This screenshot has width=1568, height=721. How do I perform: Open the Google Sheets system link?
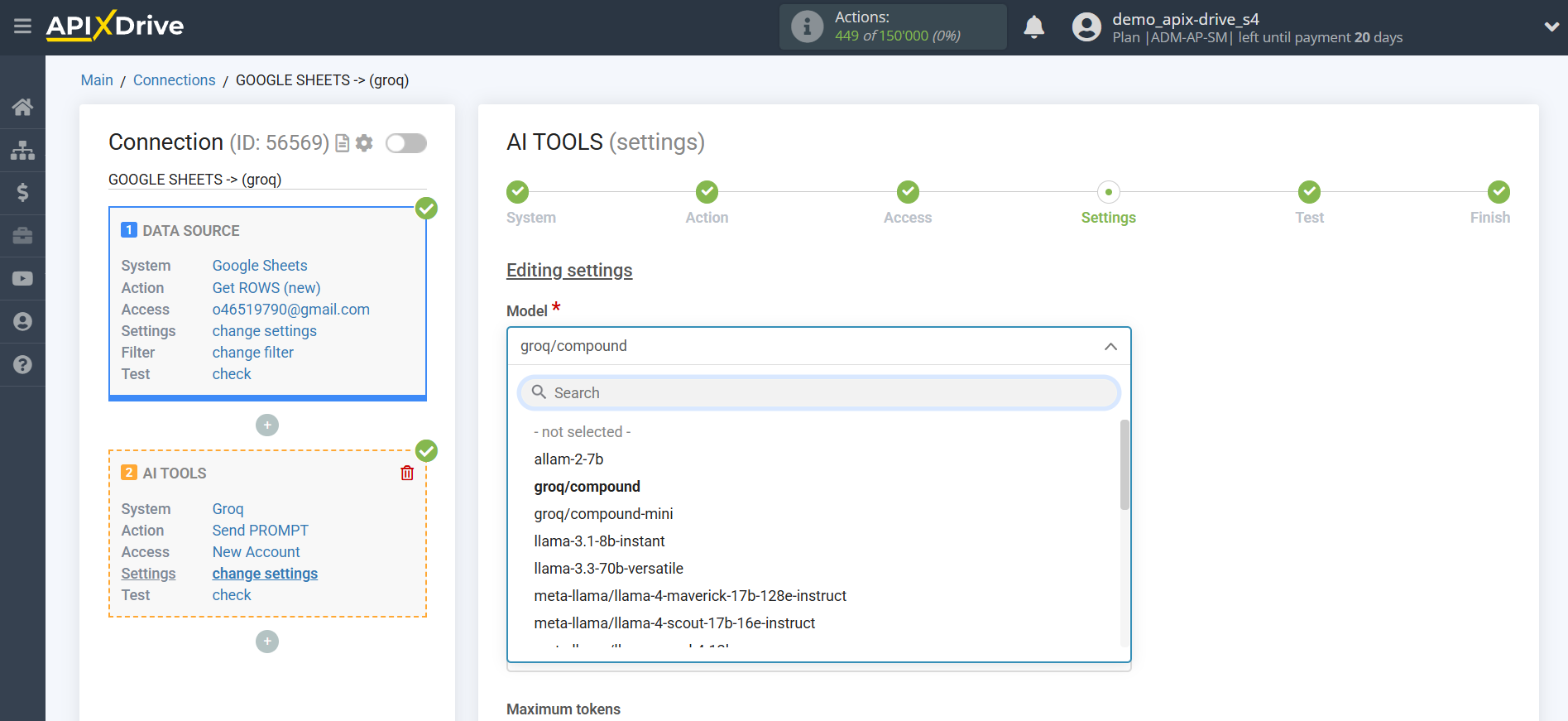click(260, 266)
